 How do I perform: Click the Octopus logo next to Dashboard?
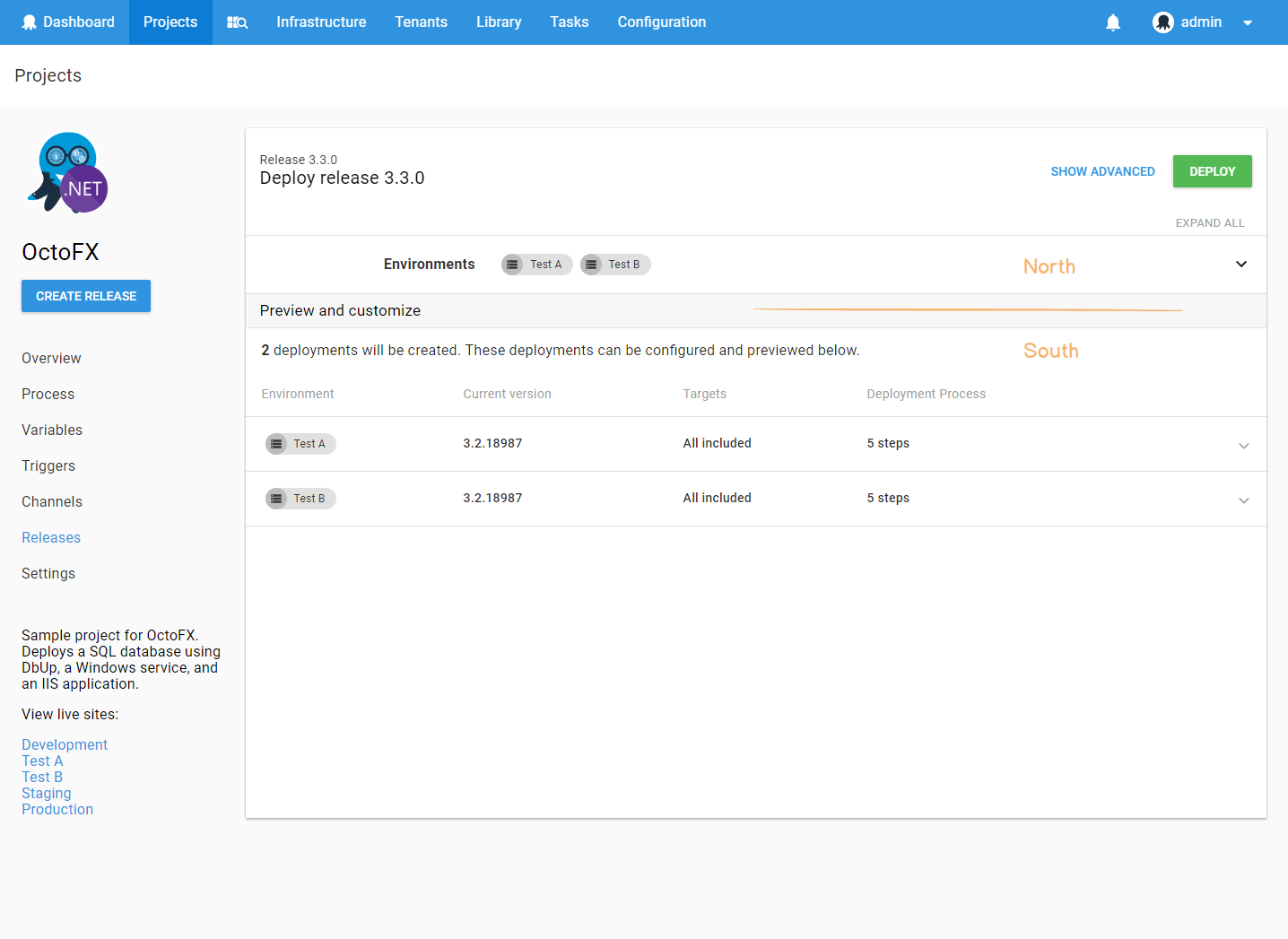30,22
